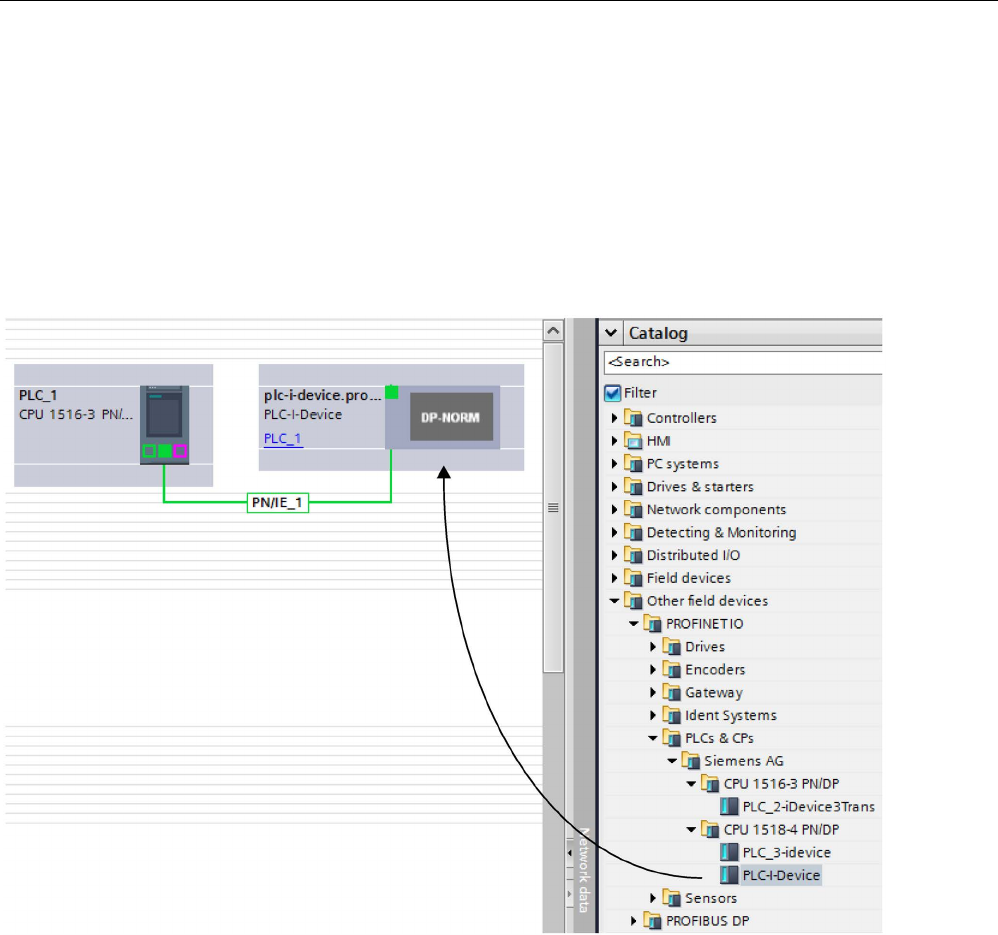Click the Detecting & Monitoring folder icon

(633, 533)
